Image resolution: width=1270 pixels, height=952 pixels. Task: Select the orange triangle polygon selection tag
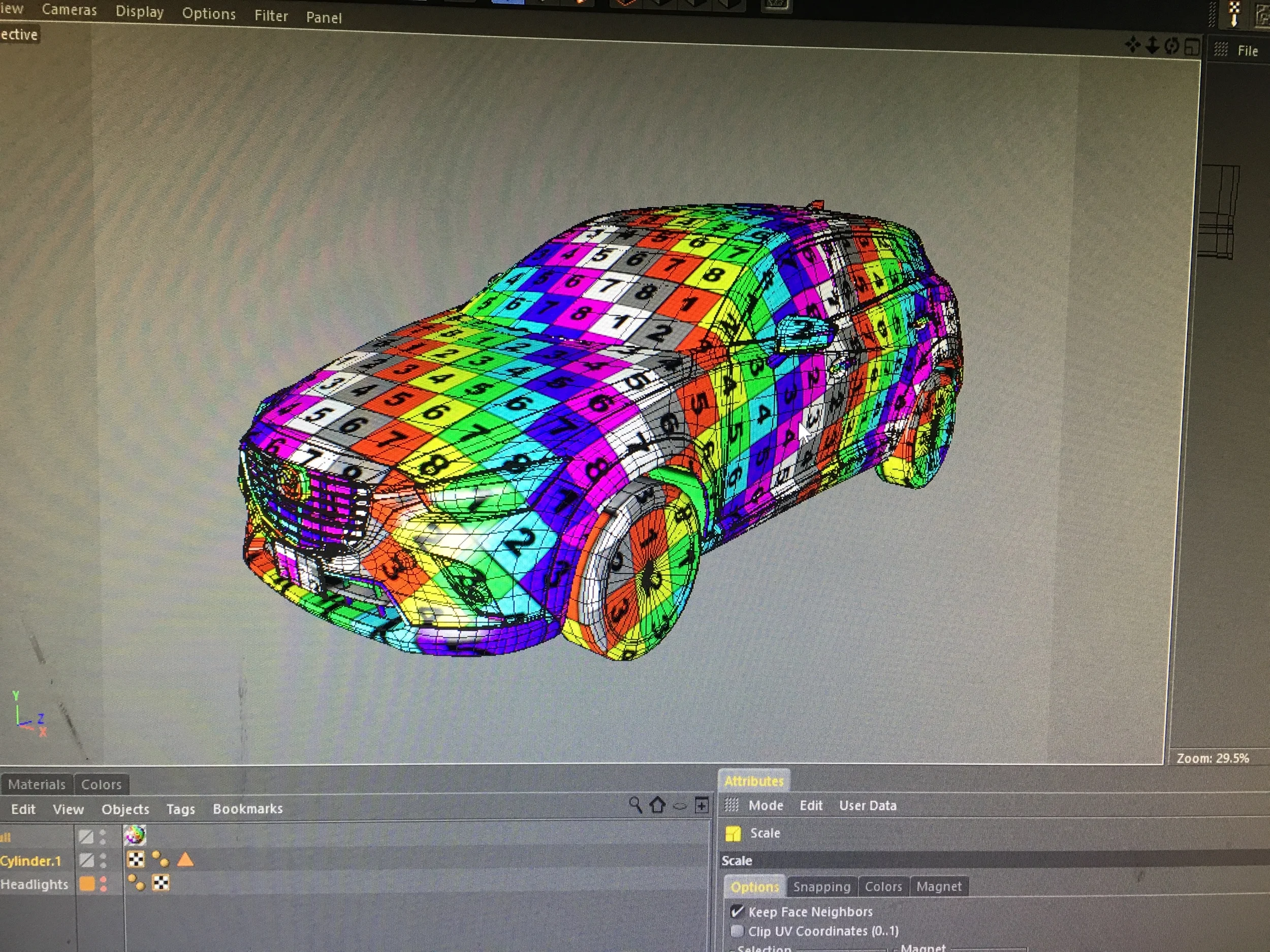click(185, 859)
